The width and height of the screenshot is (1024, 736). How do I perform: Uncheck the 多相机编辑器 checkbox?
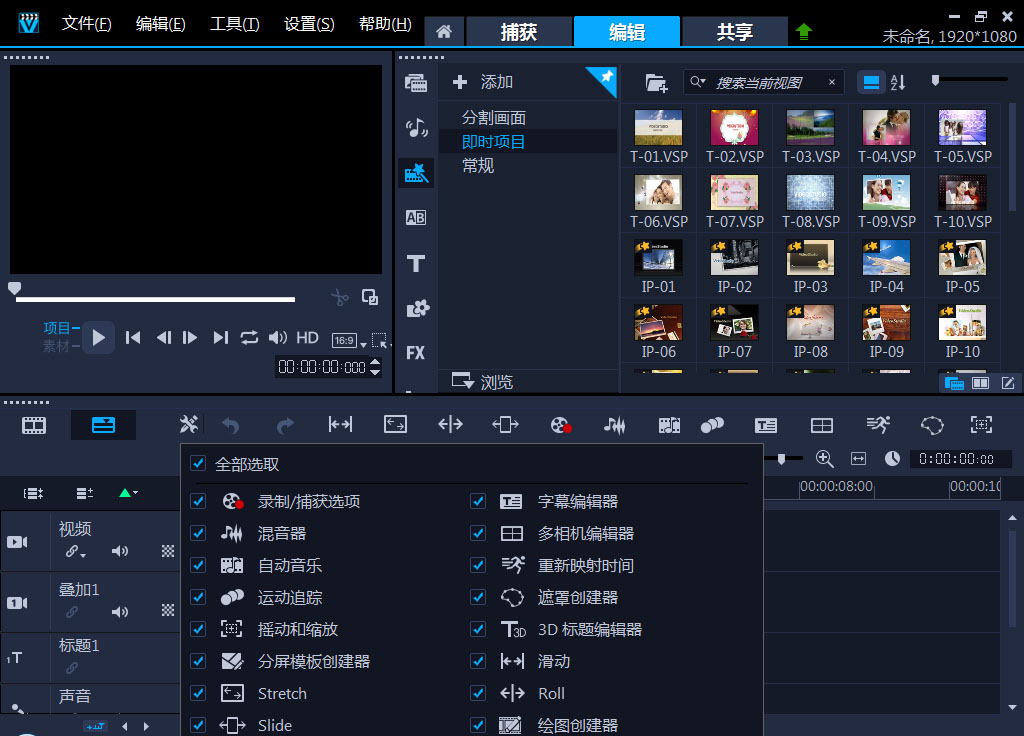pyautogui.click(x=478, y=533)
